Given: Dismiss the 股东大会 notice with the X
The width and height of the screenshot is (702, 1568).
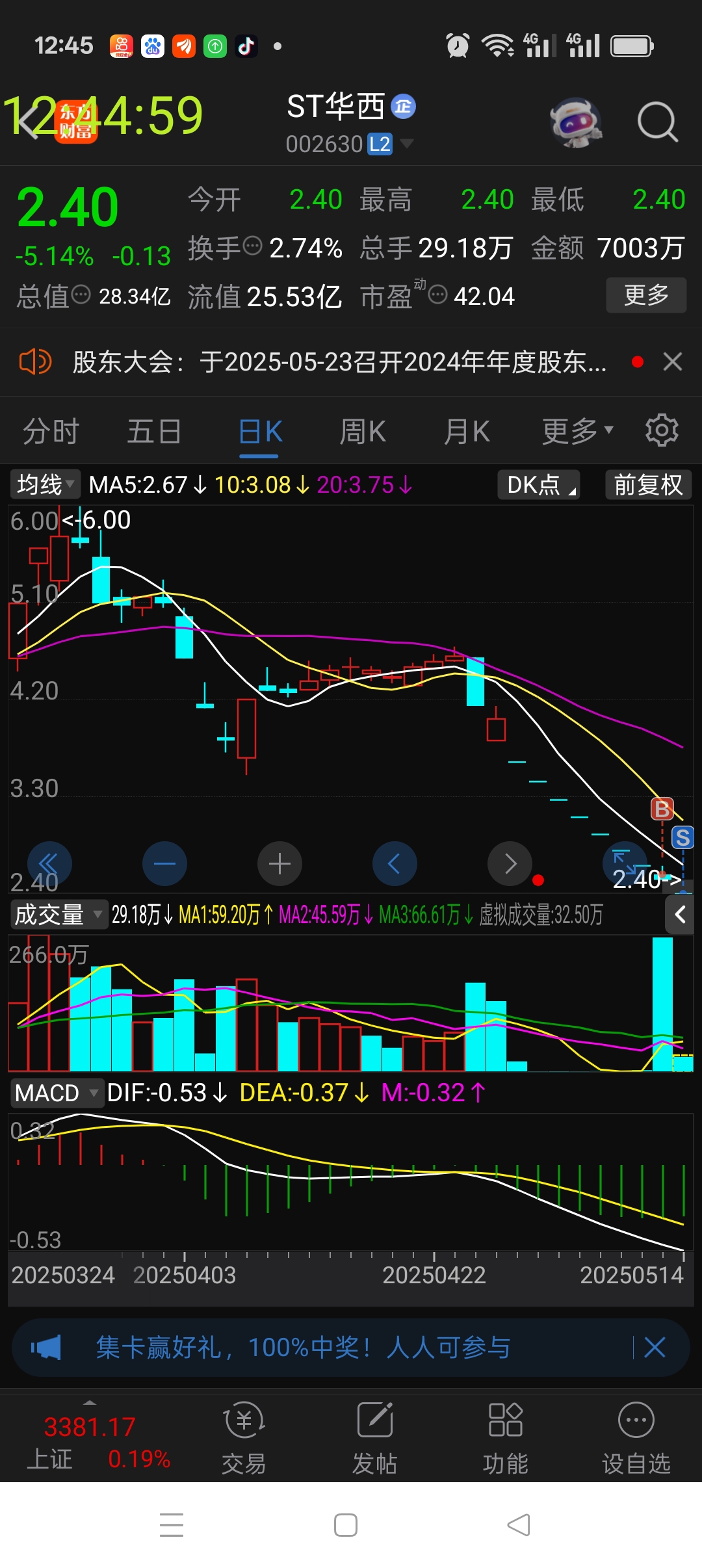Looking at the screenshot, I should (673, 361).
